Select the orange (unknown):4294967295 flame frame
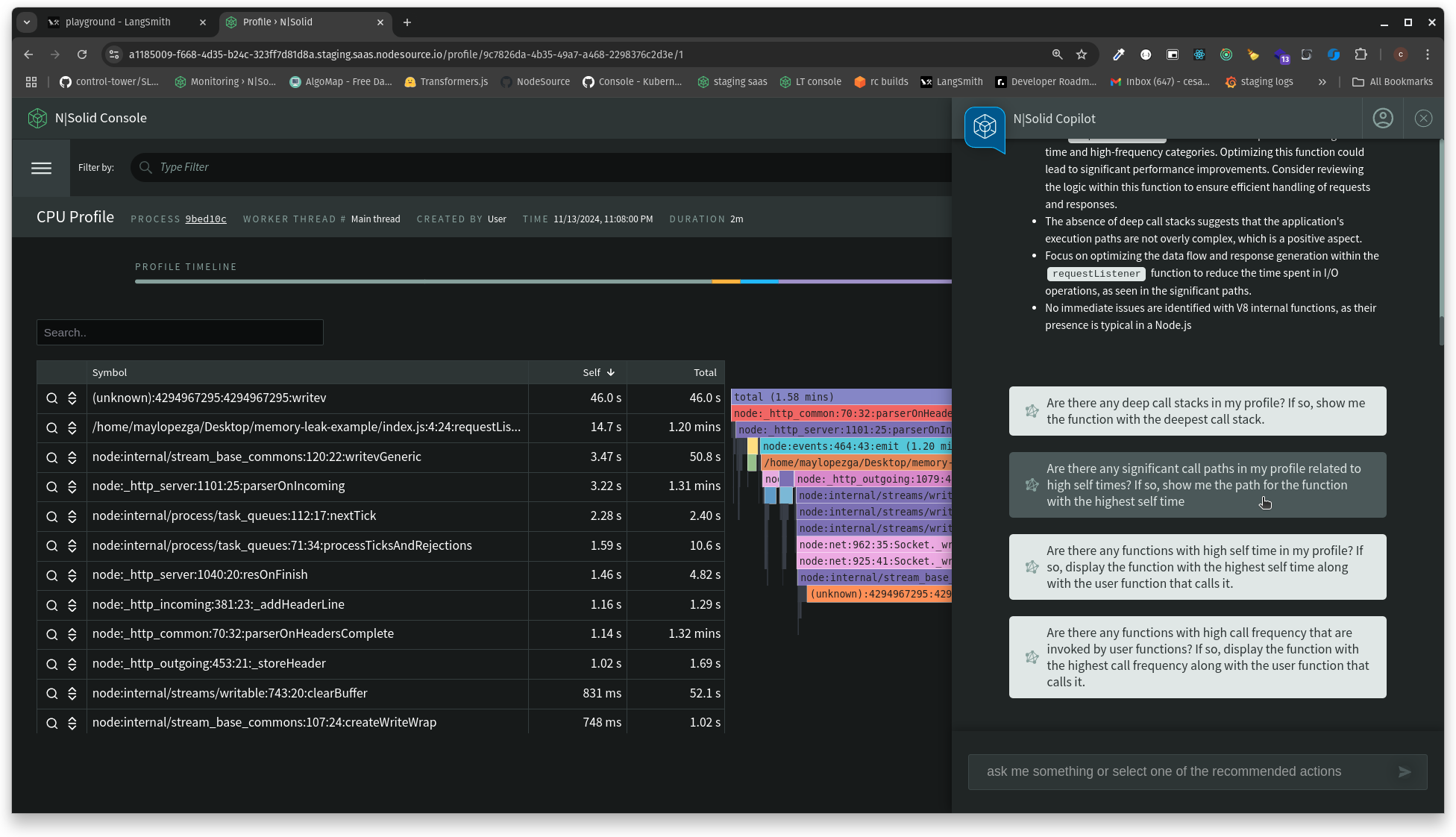The image size is (1456, 837). pos(879,595)
